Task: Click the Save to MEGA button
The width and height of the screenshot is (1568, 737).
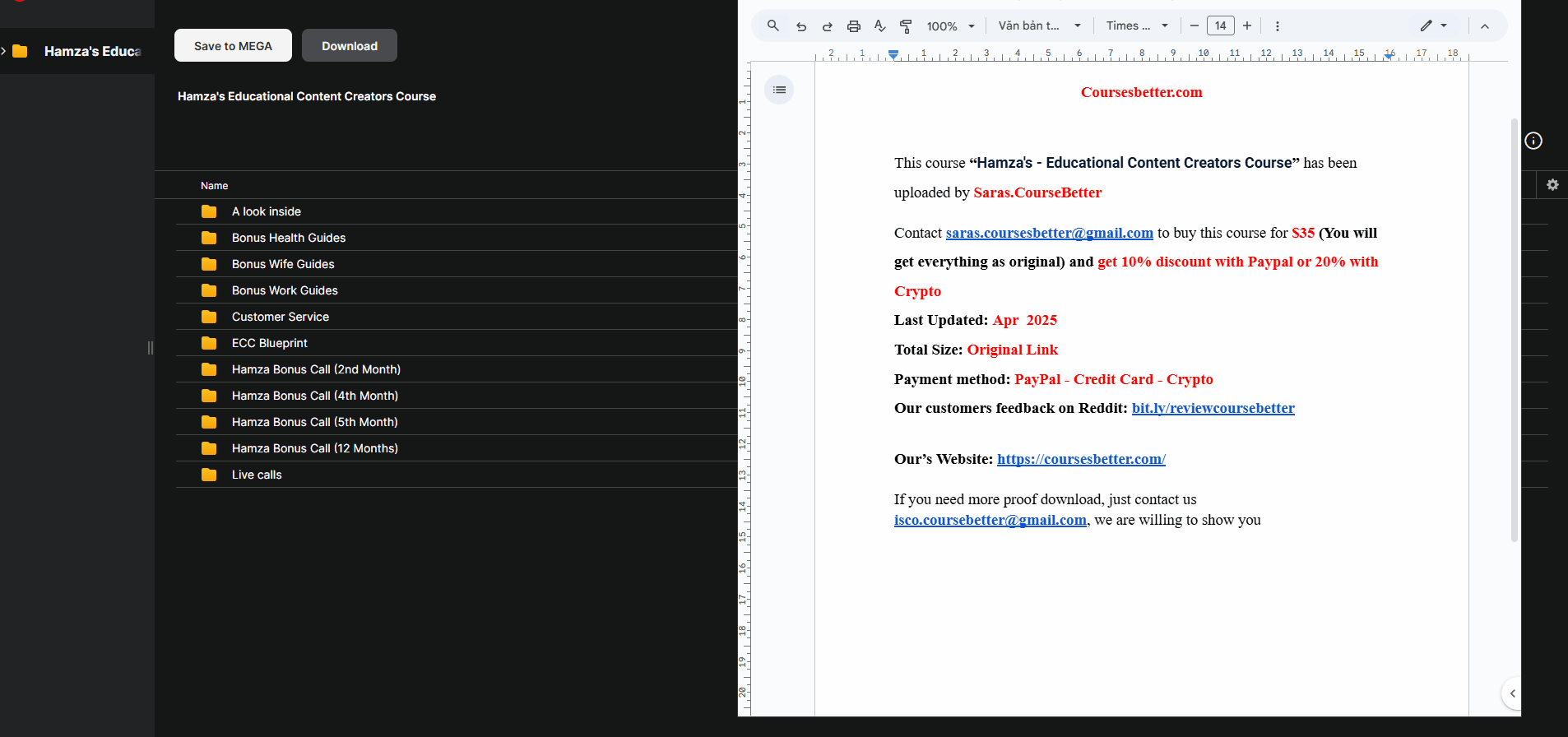Action: [233, 45]
